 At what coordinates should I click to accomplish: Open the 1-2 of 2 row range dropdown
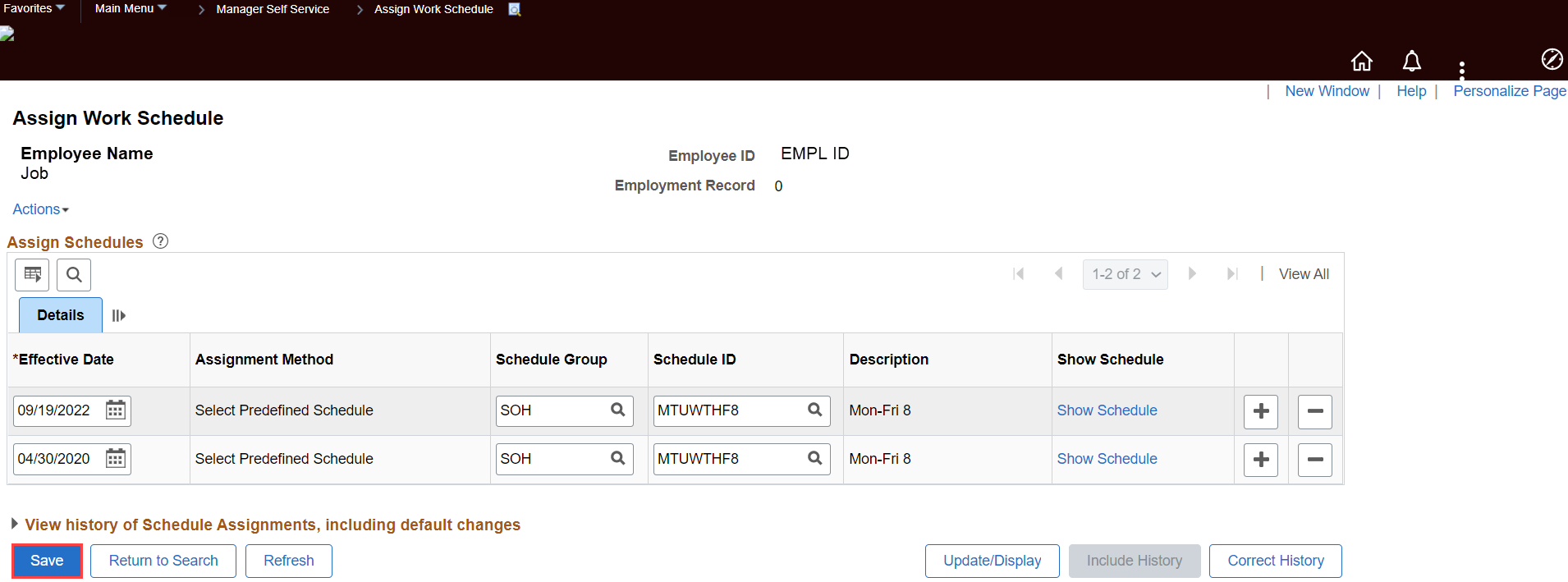tap(1125, 274)
